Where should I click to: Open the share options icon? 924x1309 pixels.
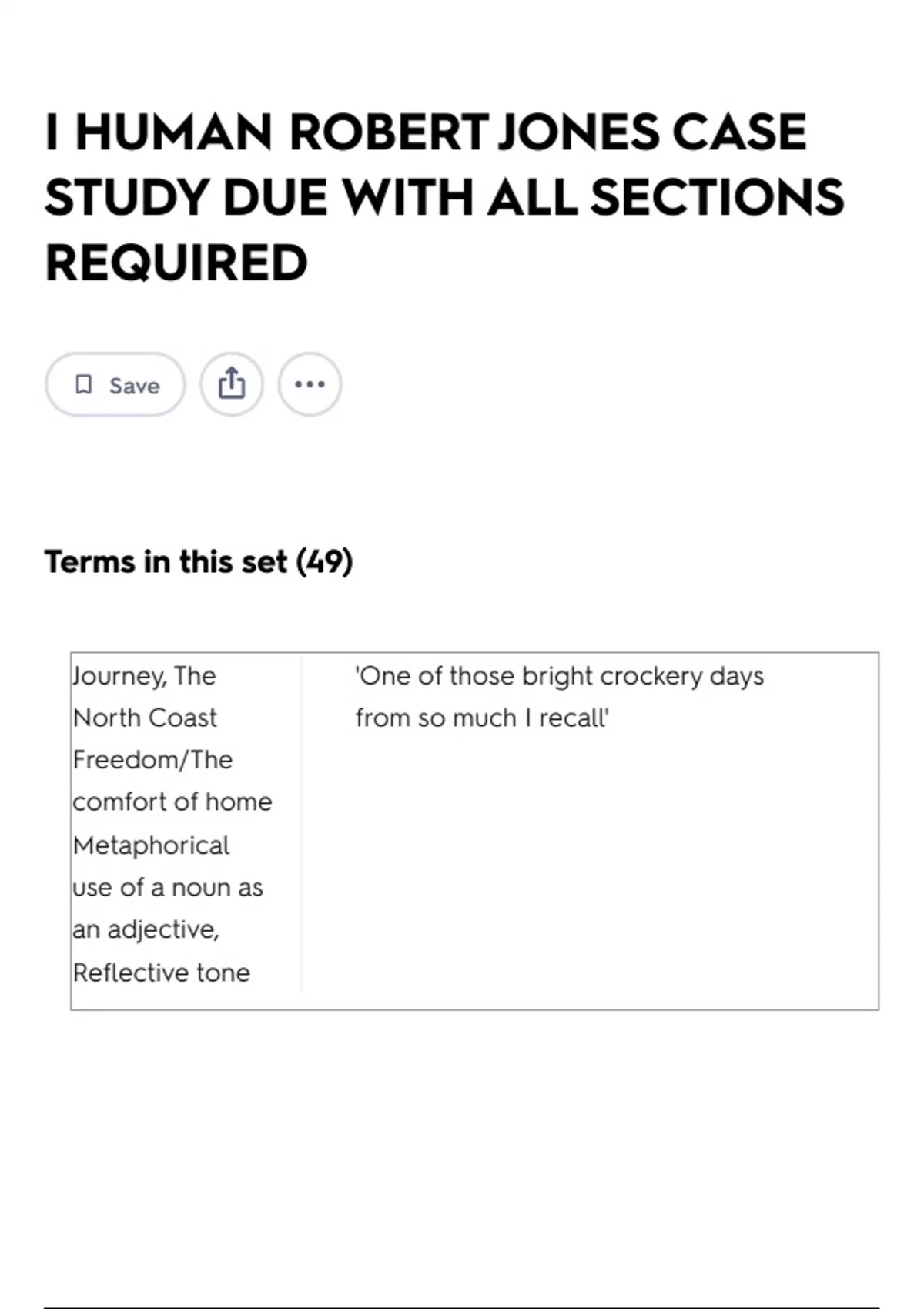[232, 384]
